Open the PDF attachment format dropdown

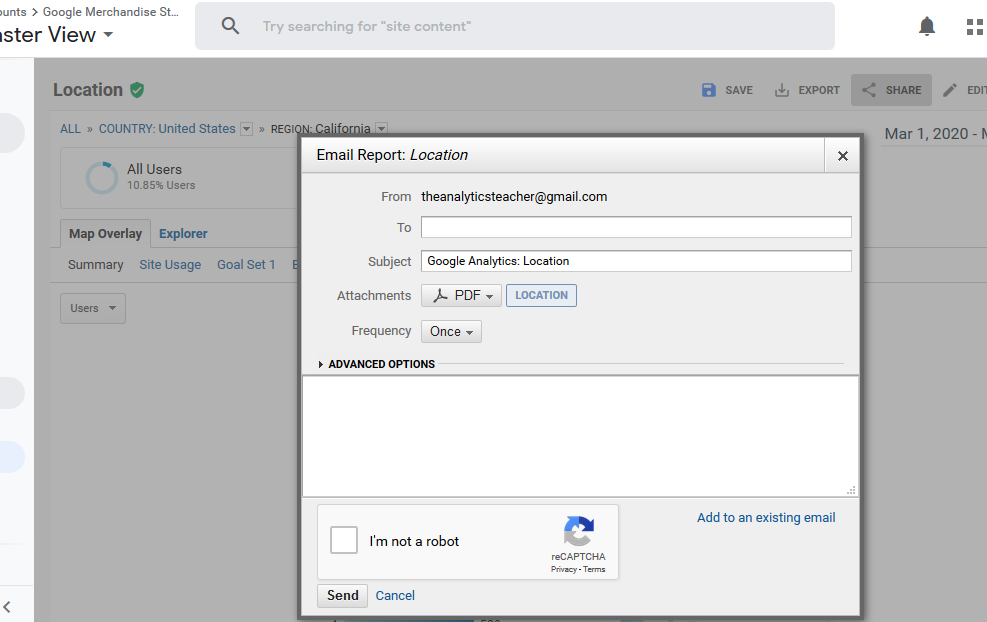click(461, 296)
